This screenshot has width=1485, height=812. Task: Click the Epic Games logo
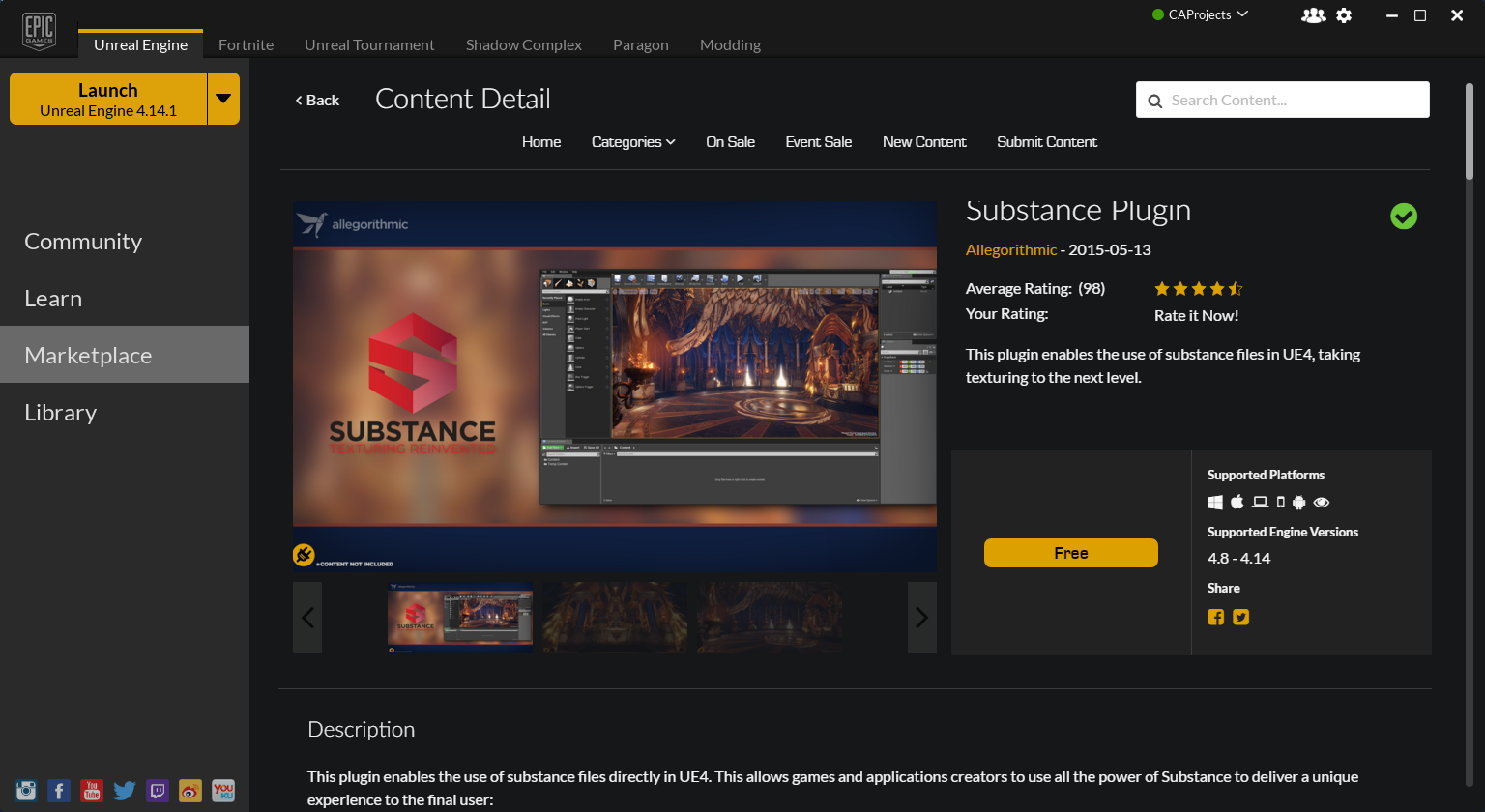(39, 31)
